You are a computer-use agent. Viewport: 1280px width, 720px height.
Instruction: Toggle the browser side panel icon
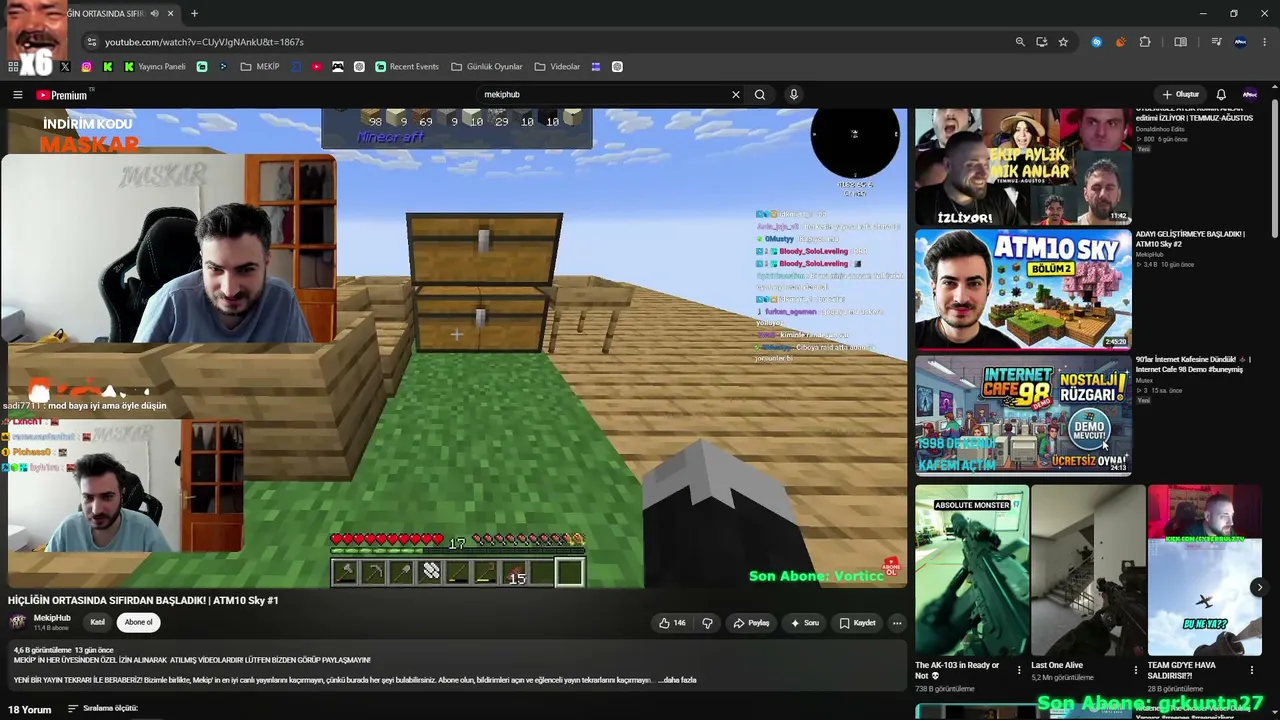1181,42
